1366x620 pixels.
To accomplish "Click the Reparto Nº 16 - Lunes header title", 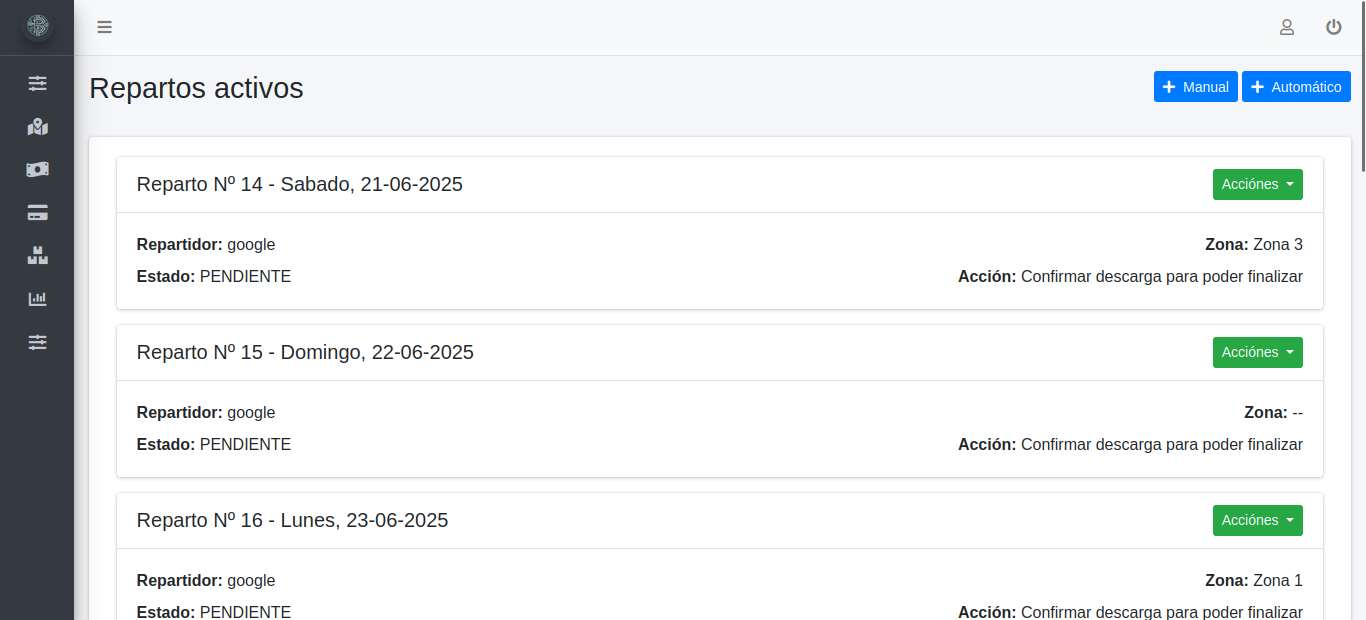I will click(292, 520).
